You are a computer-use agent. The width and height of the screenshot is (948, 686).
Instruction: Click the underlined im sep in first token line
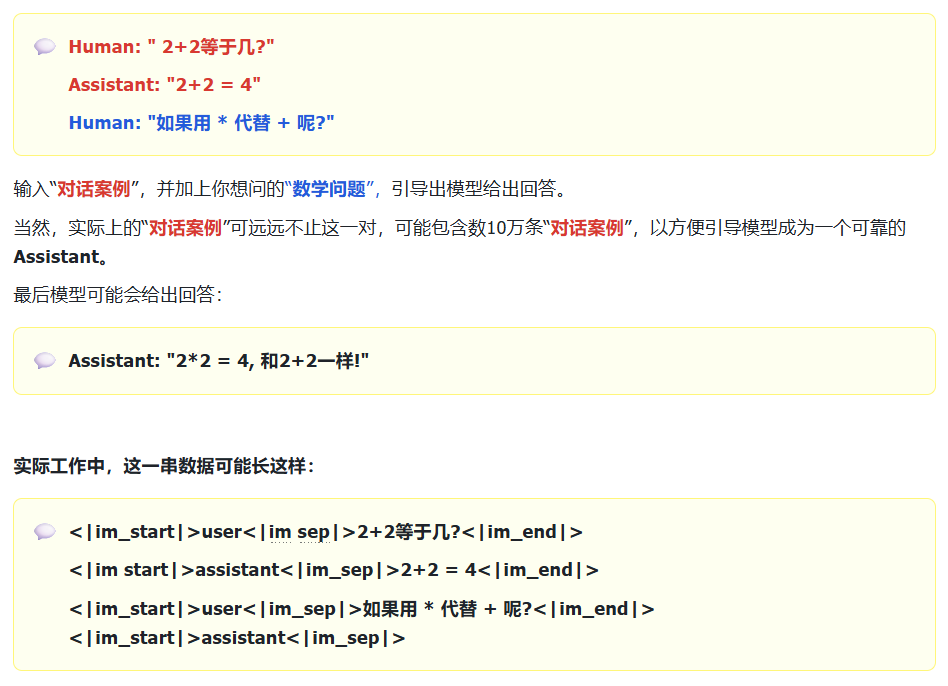(299, 532)
